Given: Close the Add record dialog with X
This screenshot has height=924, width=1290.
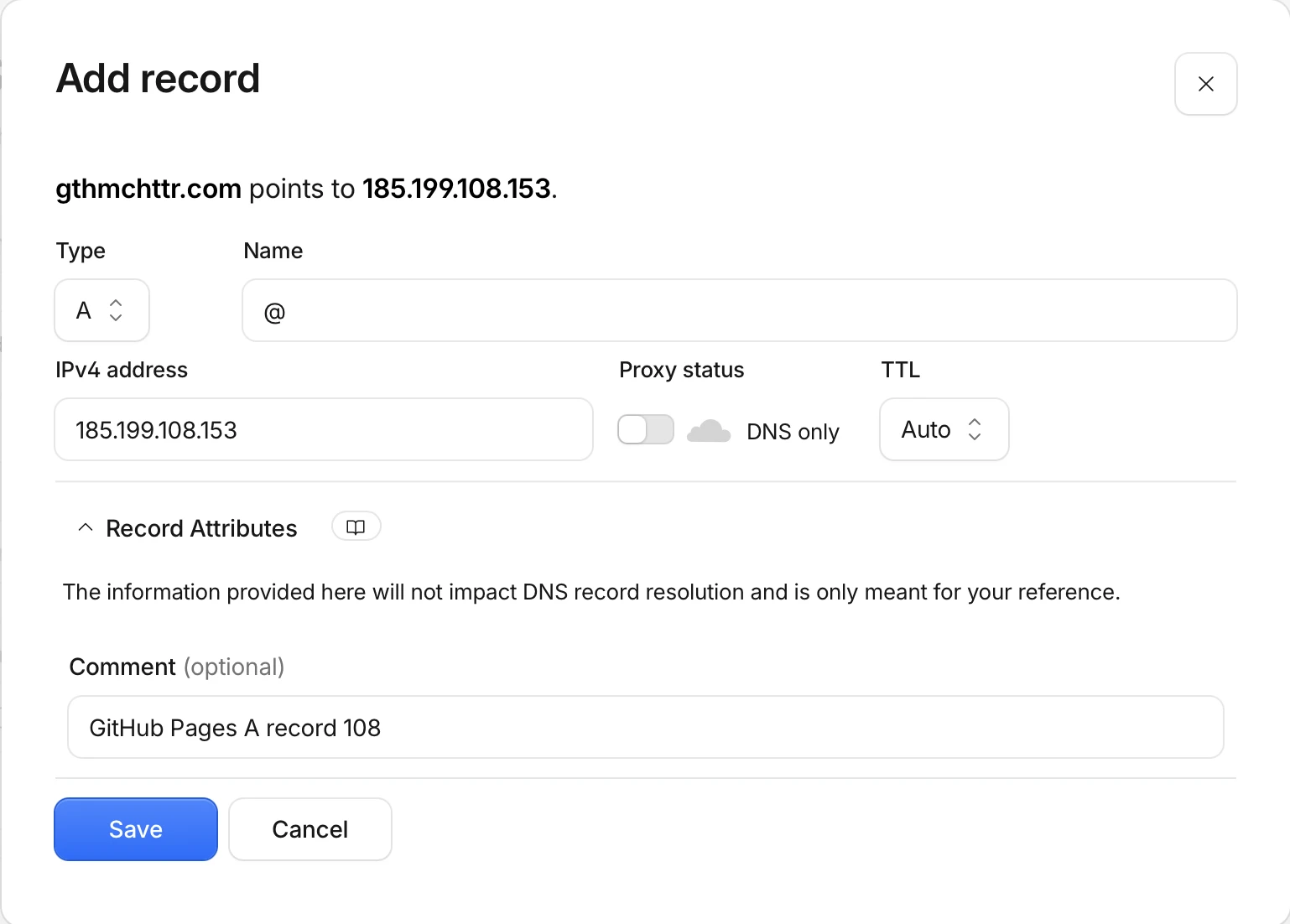Looking at the screenshot, I should [x=1205, y=84].
